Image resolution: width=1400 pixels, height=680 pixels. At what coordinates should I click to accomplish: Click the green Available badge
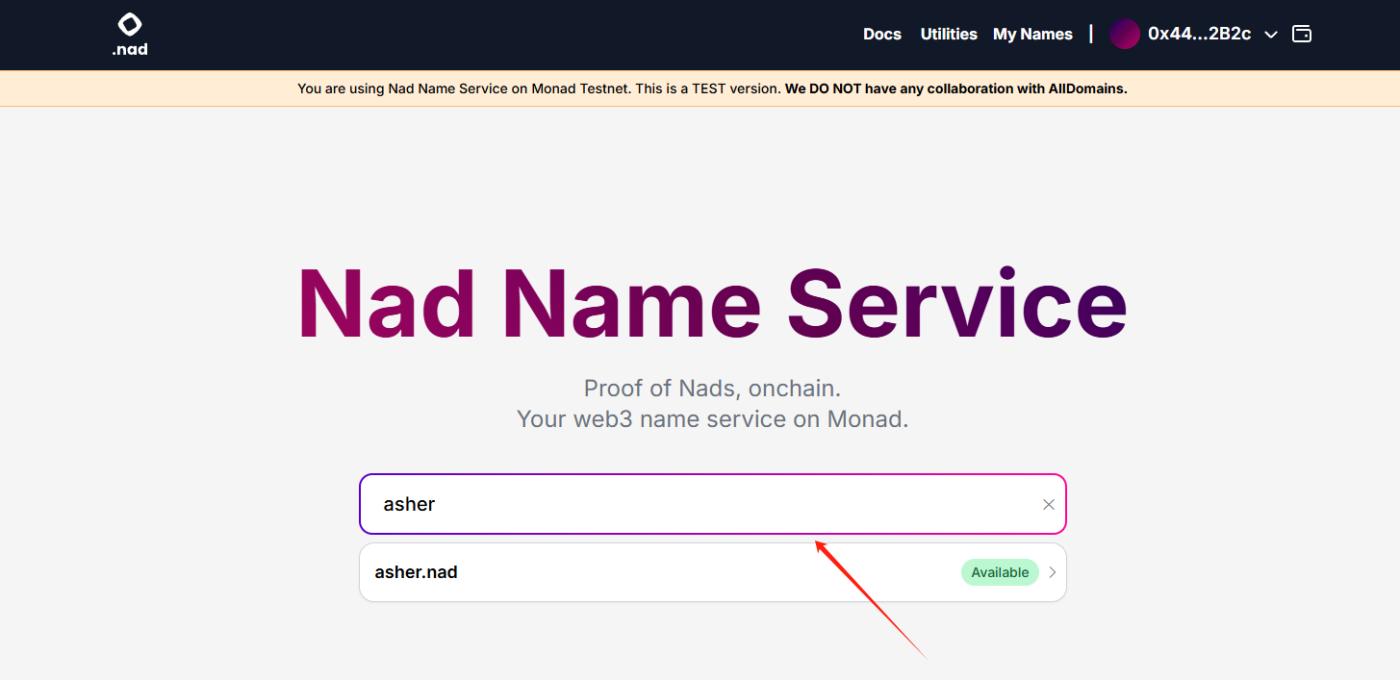tap(999, 573)
